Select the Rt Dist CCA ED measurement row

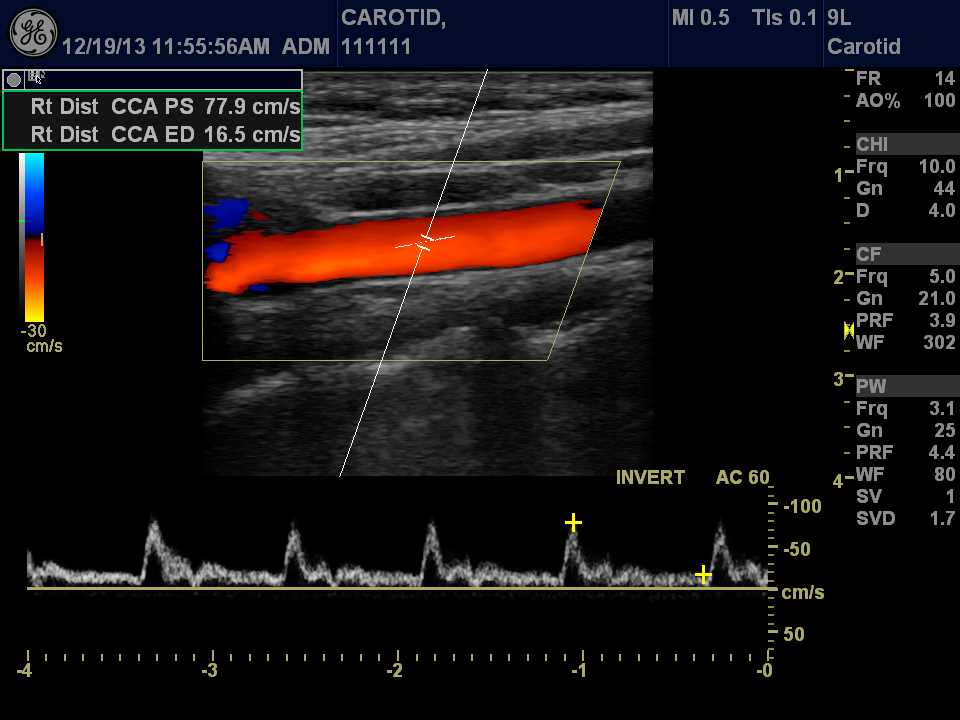tap(164, 134)
